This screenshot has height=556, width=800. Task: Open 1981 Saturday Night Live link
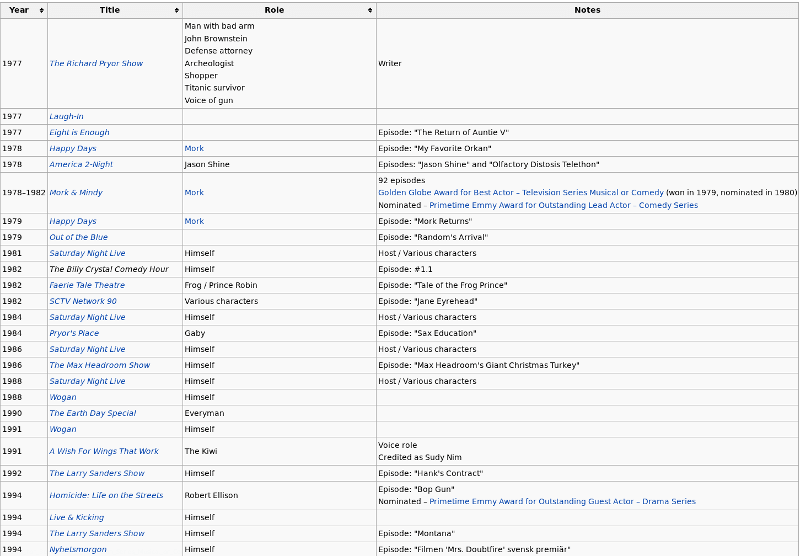click(87, 253)
